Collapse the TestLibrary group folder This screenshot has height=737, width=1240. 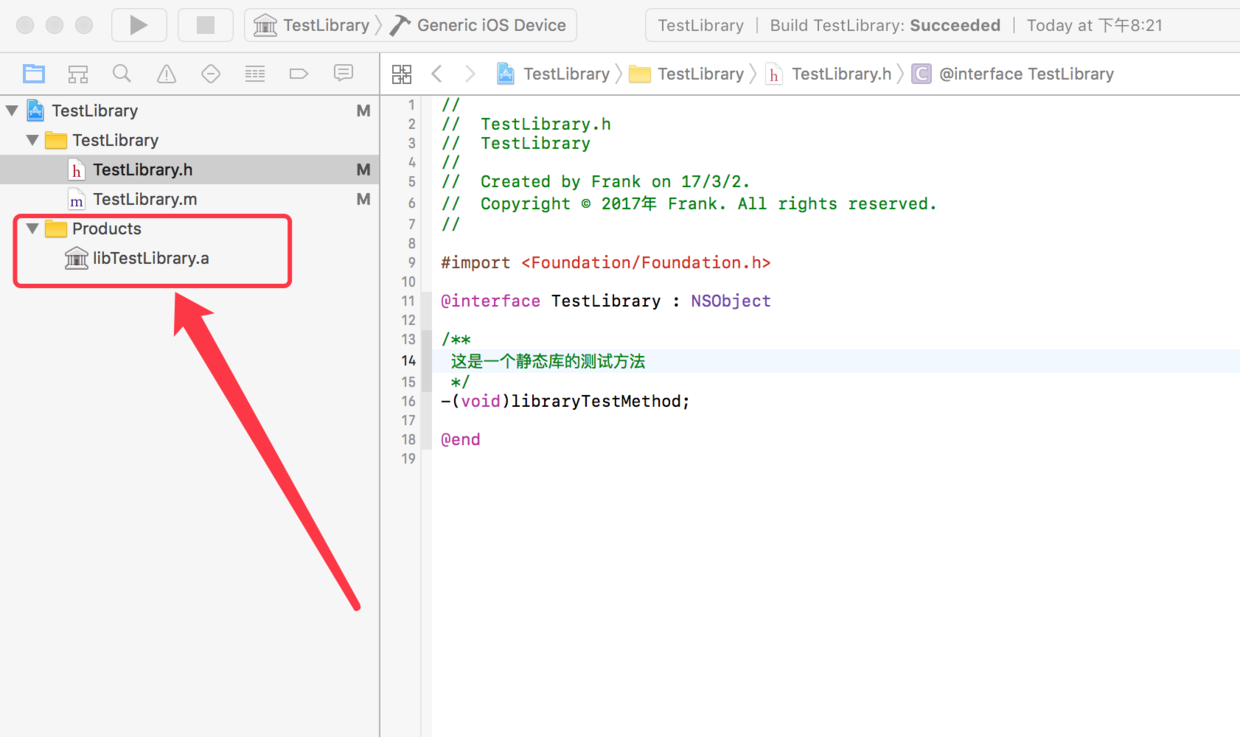[x=33, y=140]
